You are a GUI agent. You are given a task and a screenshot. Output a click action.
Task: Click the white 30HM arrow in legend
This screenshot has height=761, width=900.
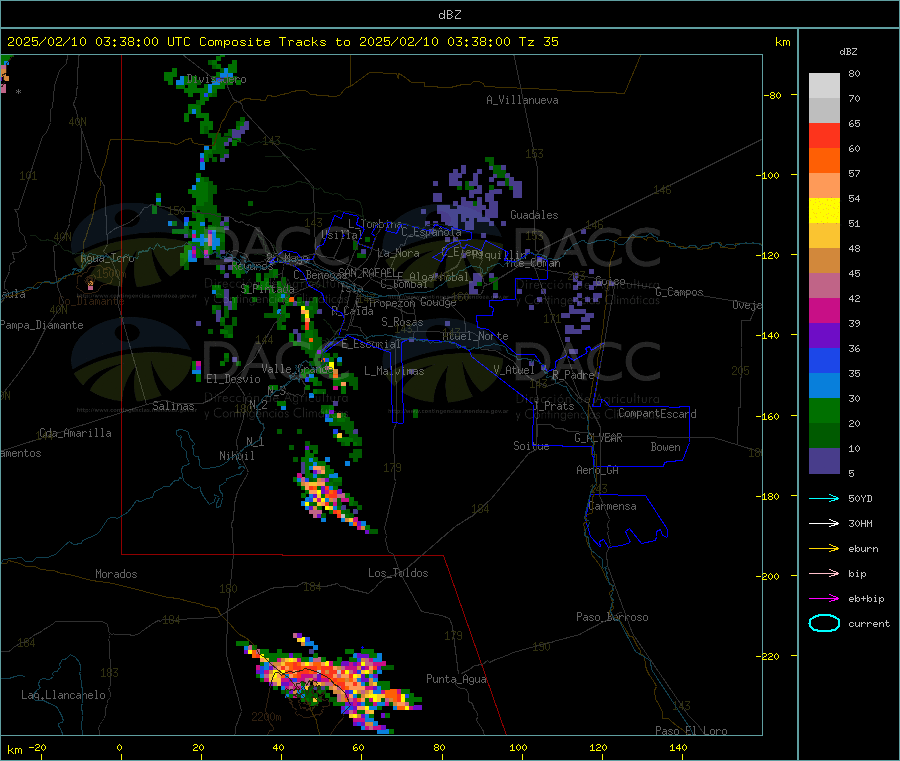[x=824, y=523]
